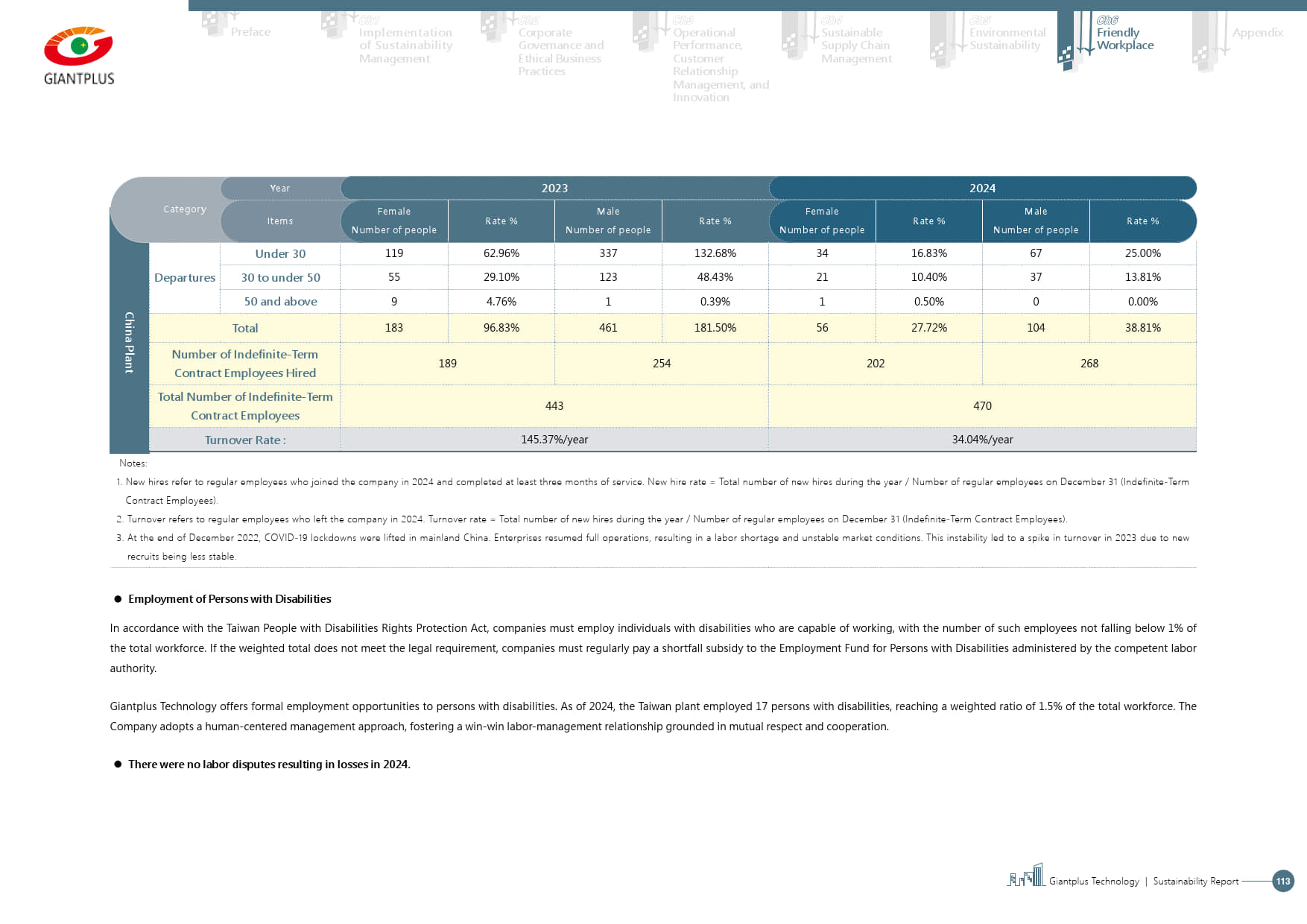Navigate to Sustainable Supply Chain Management

coord(855,45)
